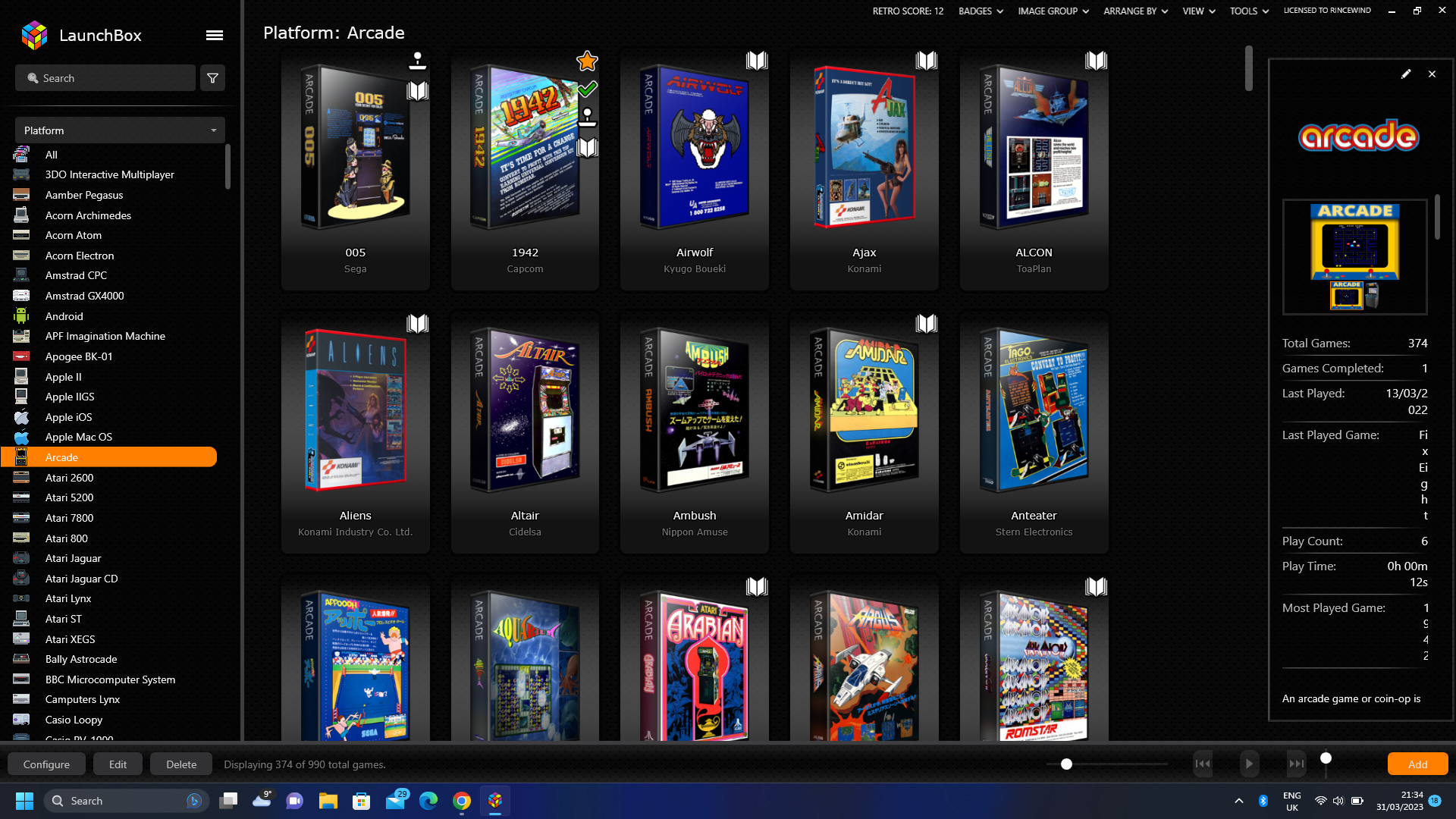
Task: Click the platform list sidebar scrollbar
Action: pos(227,167)
